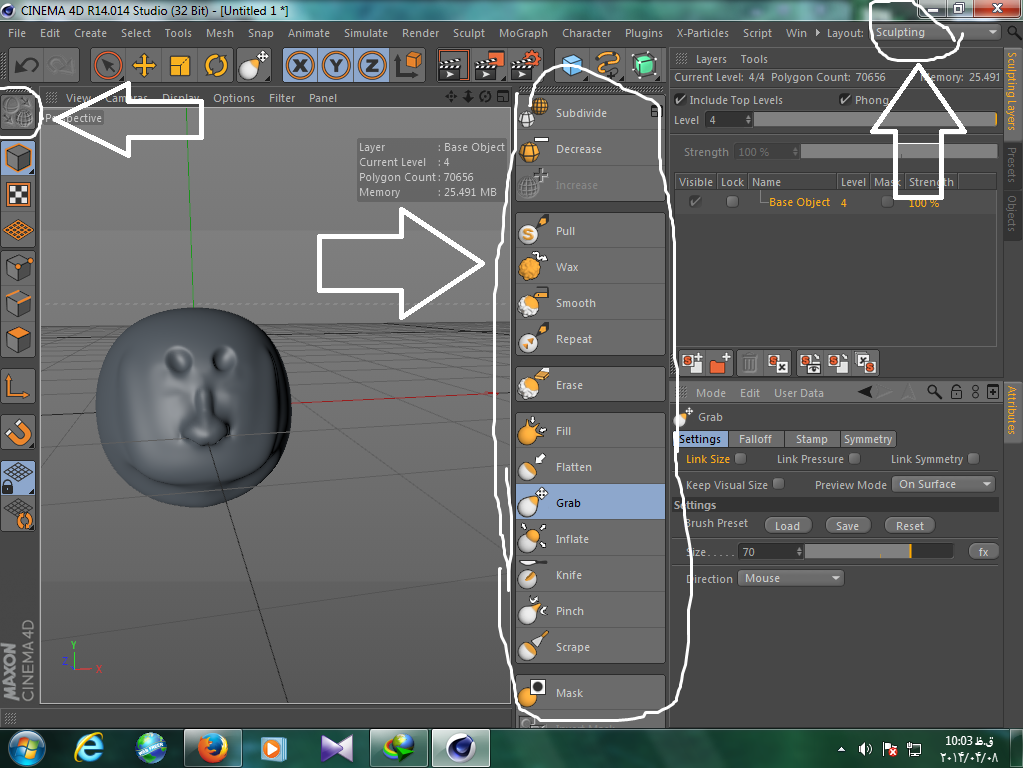Select the Move tool

[x=144, y=65]
